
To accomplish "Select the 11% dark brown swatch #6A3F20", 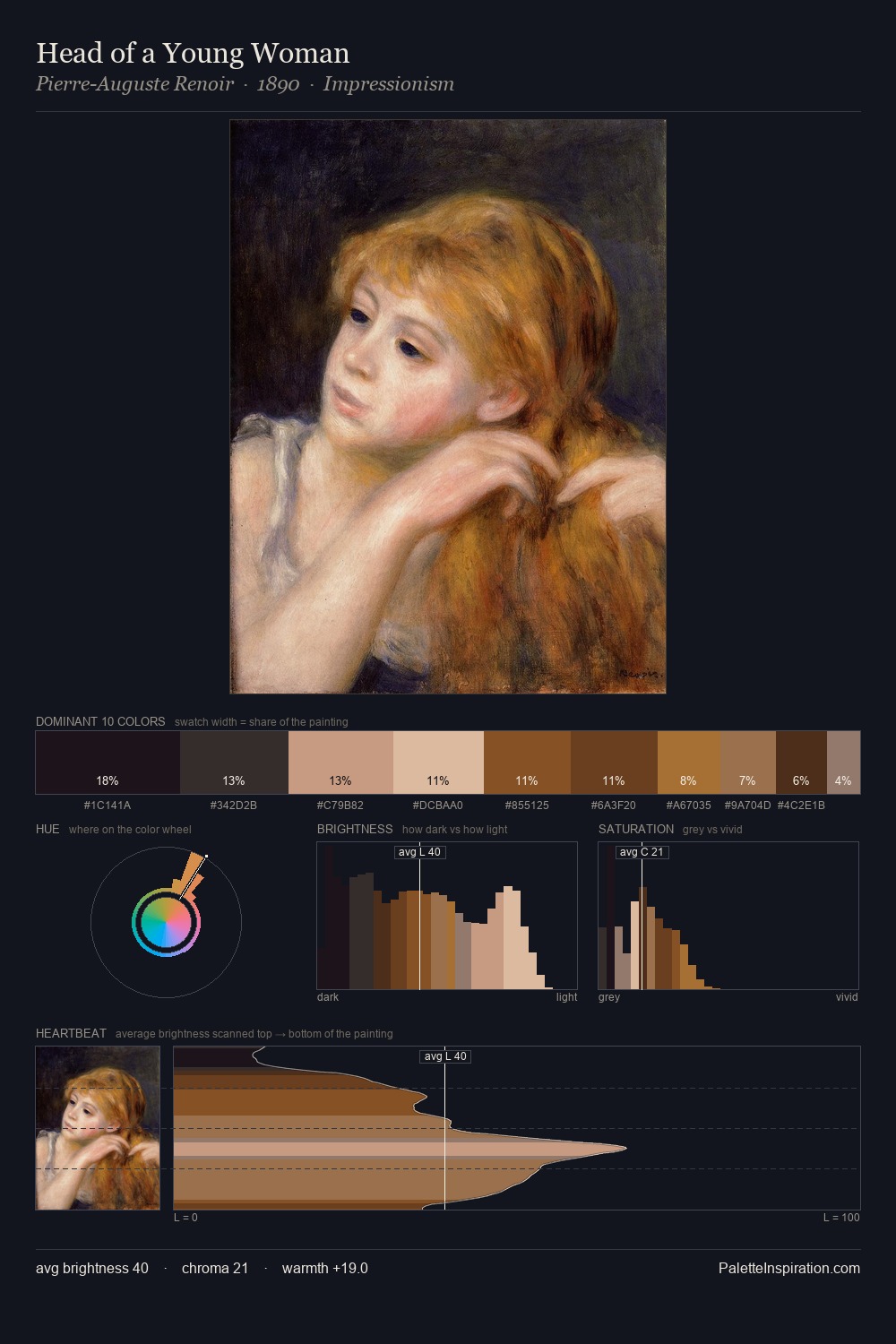I will (614, 762).
